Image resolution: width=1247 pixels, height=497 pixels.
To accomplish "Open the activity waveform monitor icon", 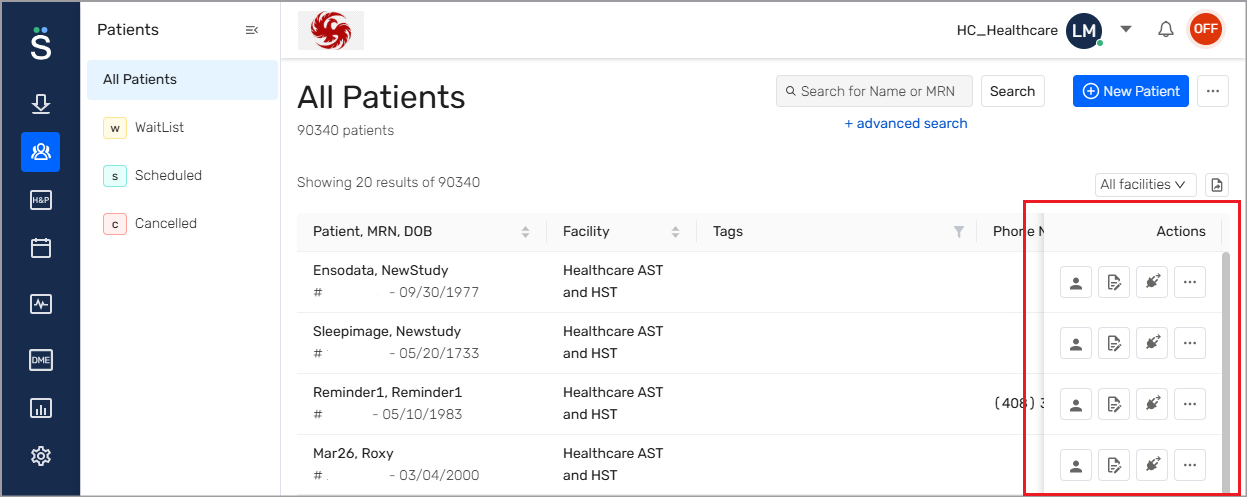I will [41, 304].
